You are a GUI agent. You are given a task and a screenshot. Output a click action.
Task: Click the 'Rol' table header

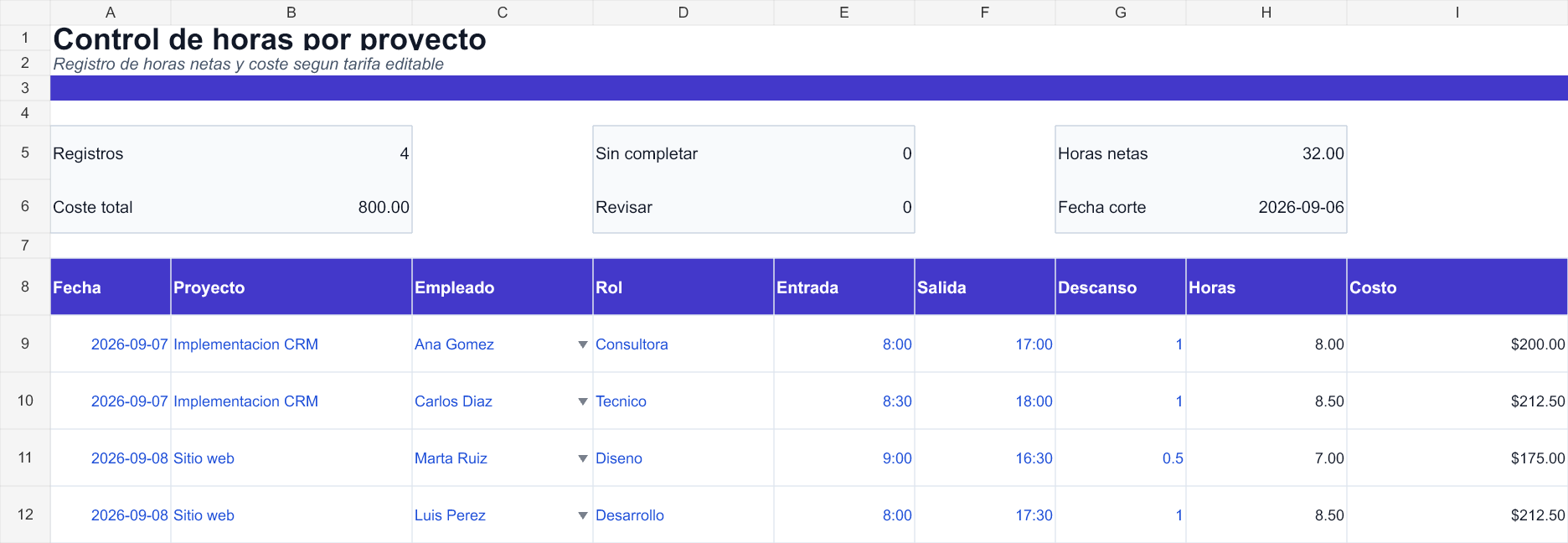point(683,287)
